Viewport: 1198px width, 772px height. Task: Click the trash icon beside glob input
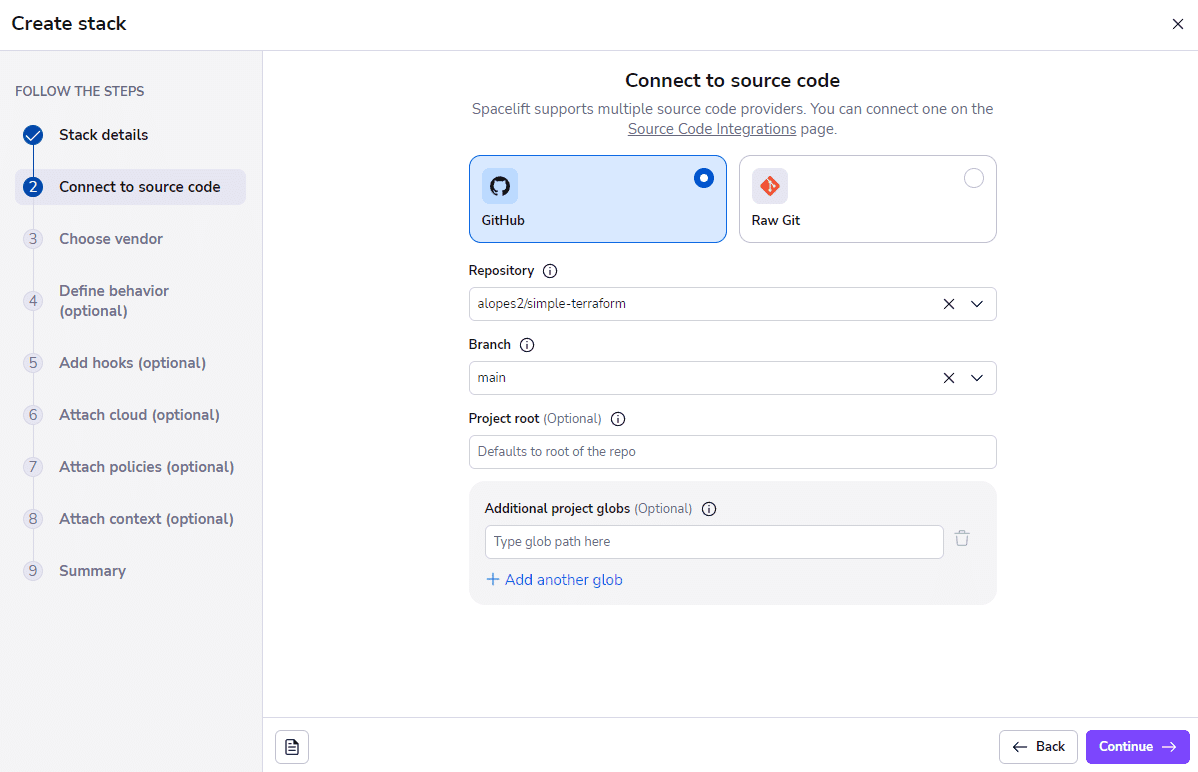(x=962, y=538)
